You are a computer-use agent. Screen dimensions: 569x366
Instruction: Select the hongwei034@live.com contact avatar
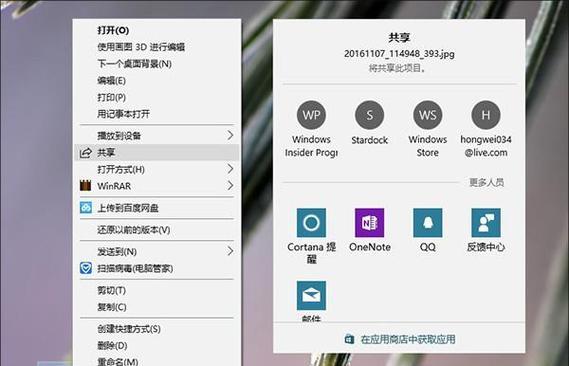[x=486, y=115]
